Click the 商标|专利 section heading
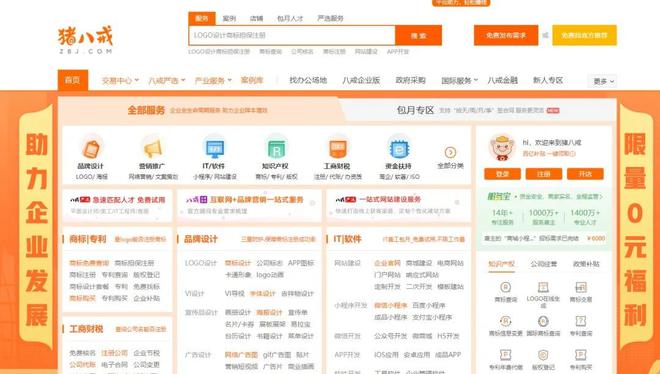The width and height of the screenshot is (660, 374). click(88, 239)
